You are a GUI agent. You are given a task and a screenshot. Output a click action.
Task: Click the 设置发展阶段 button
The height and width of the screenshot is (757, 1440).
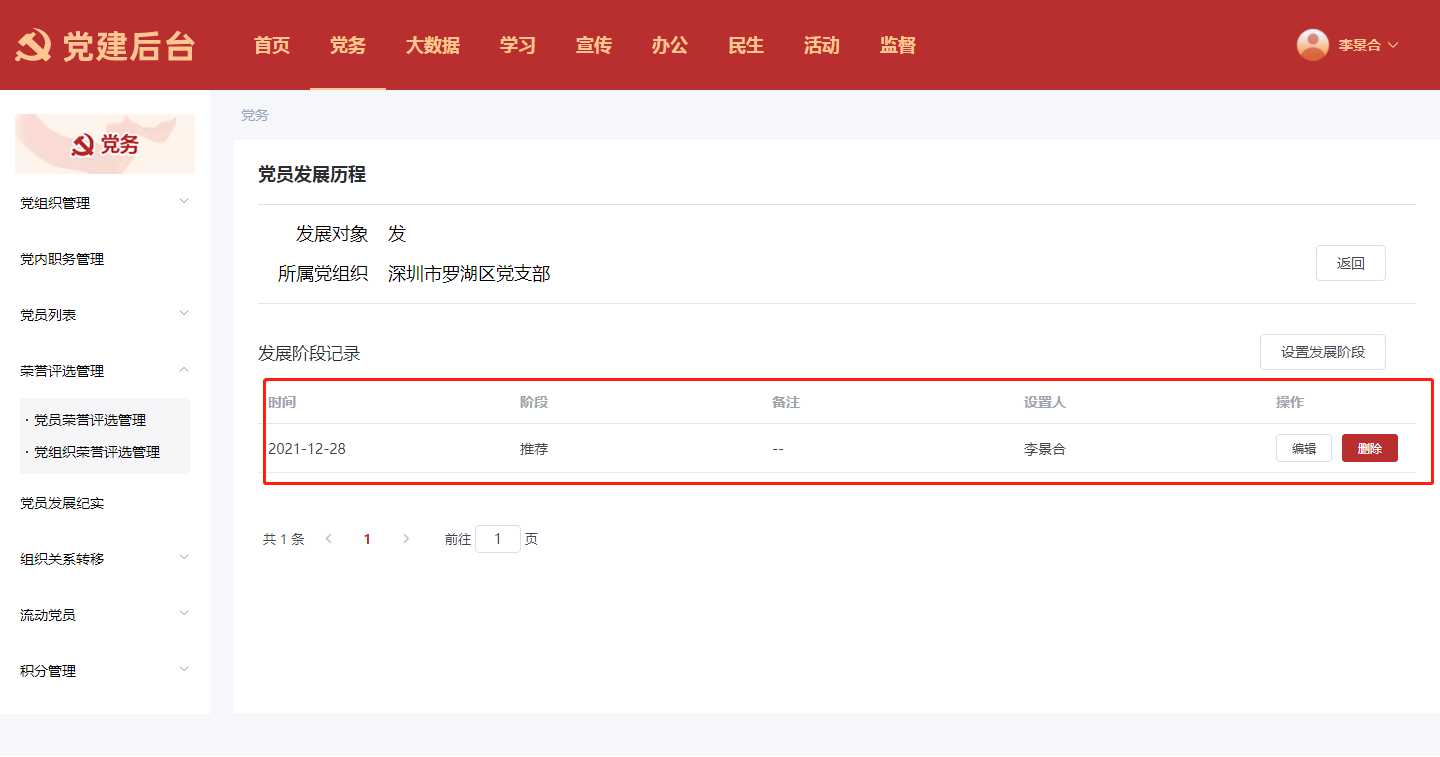pyautogui.click(x=1322, y=352)
